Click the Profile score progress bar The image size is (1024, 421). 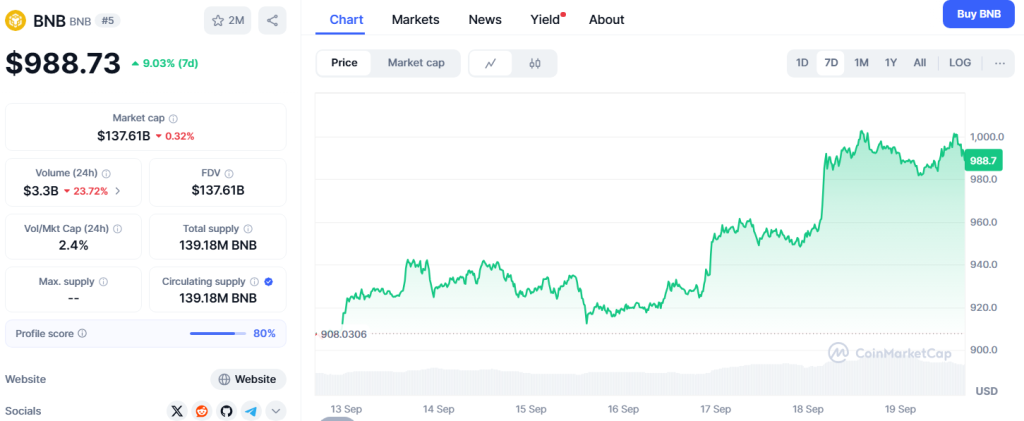point(218,334)
